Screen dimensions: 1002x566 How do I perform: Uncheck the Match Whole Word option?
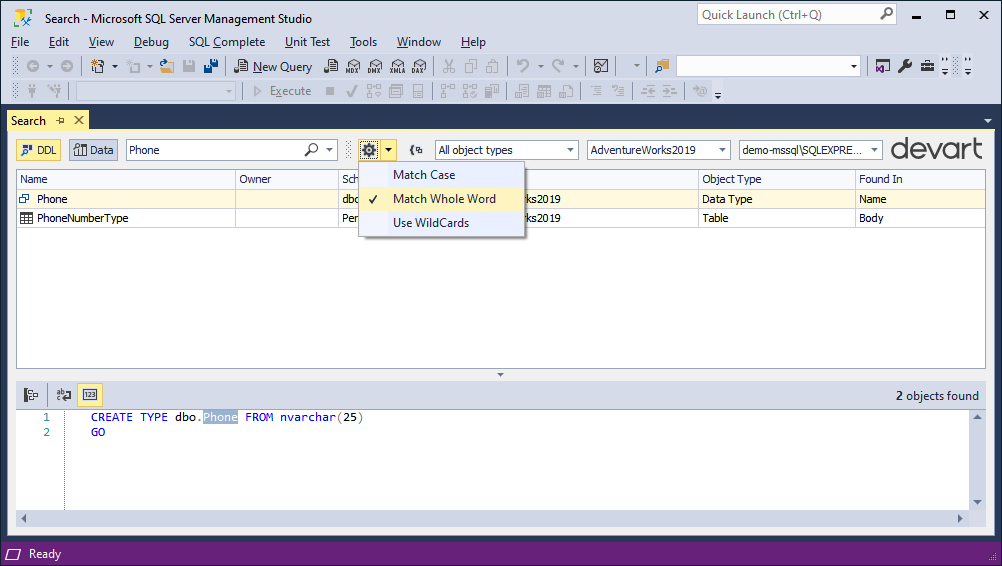coord(443,199)
